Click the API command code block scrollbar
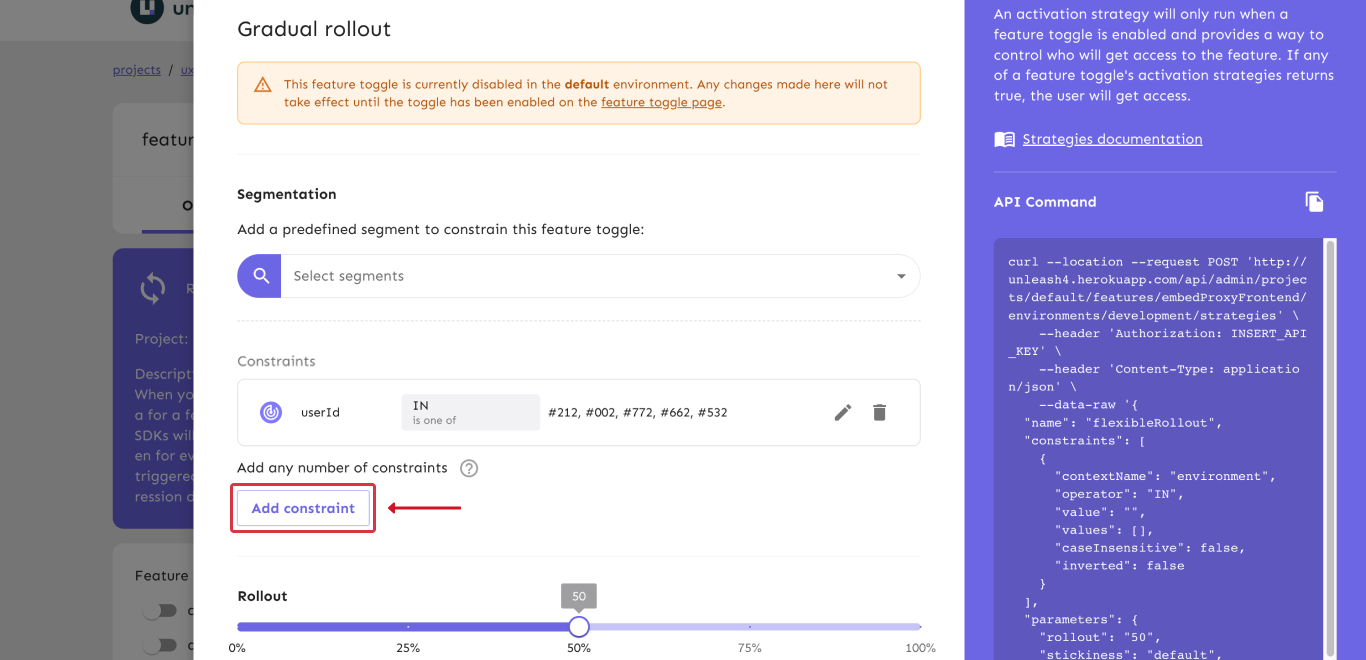The width and height of the screenshot is (1366, 660). pyautogui.click(x=1330, y=440)
